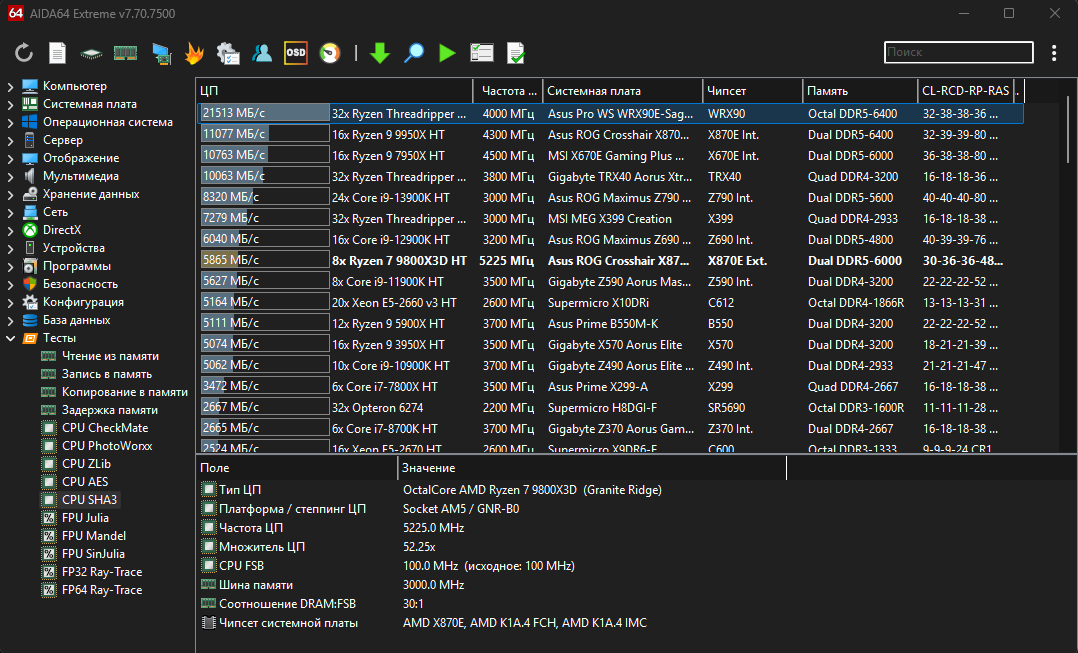Select the CPU SHA3 benchmark

89,500
